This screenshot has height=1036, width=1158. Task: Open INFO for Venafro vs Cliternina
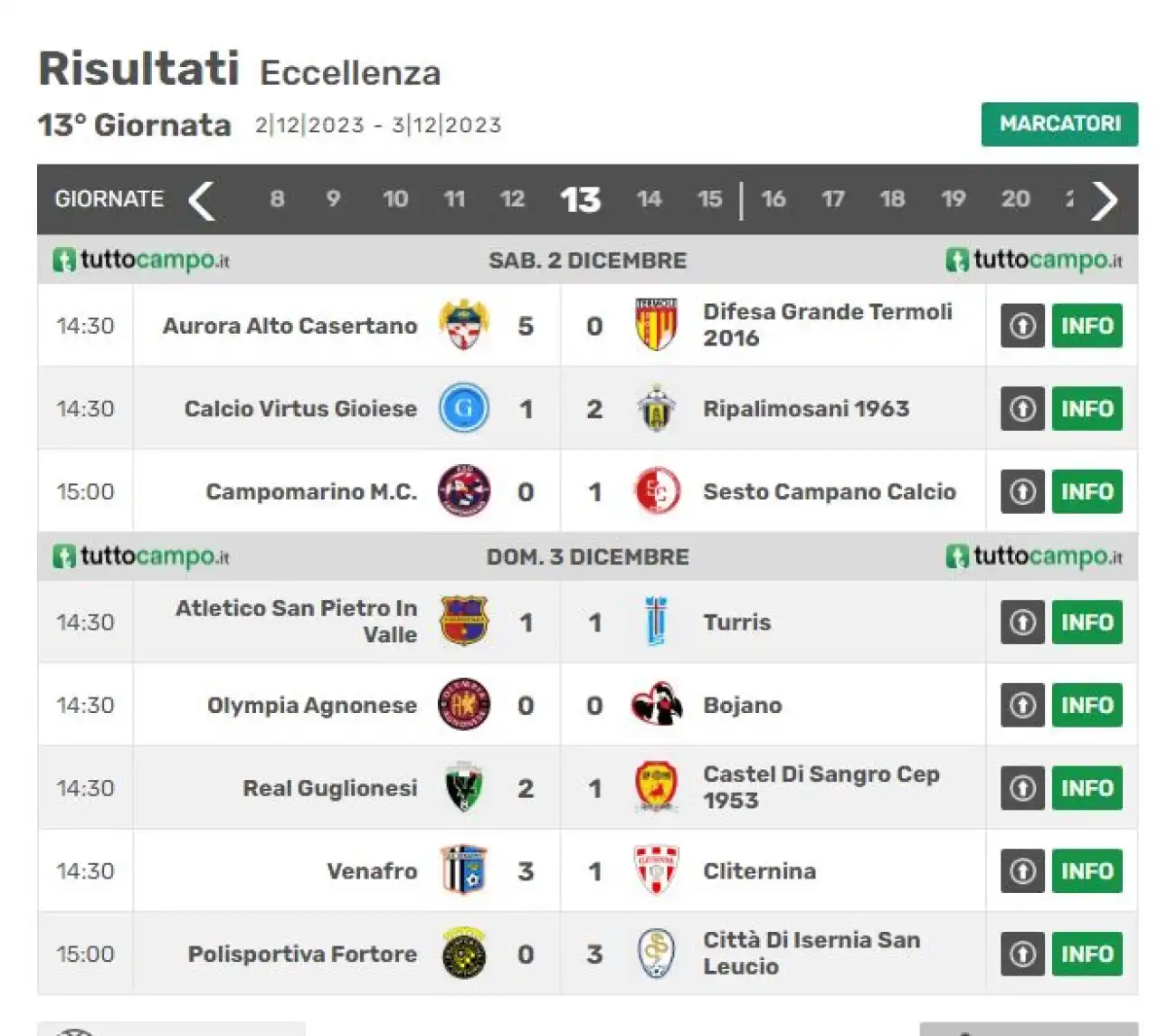[x=1087, y=870]
